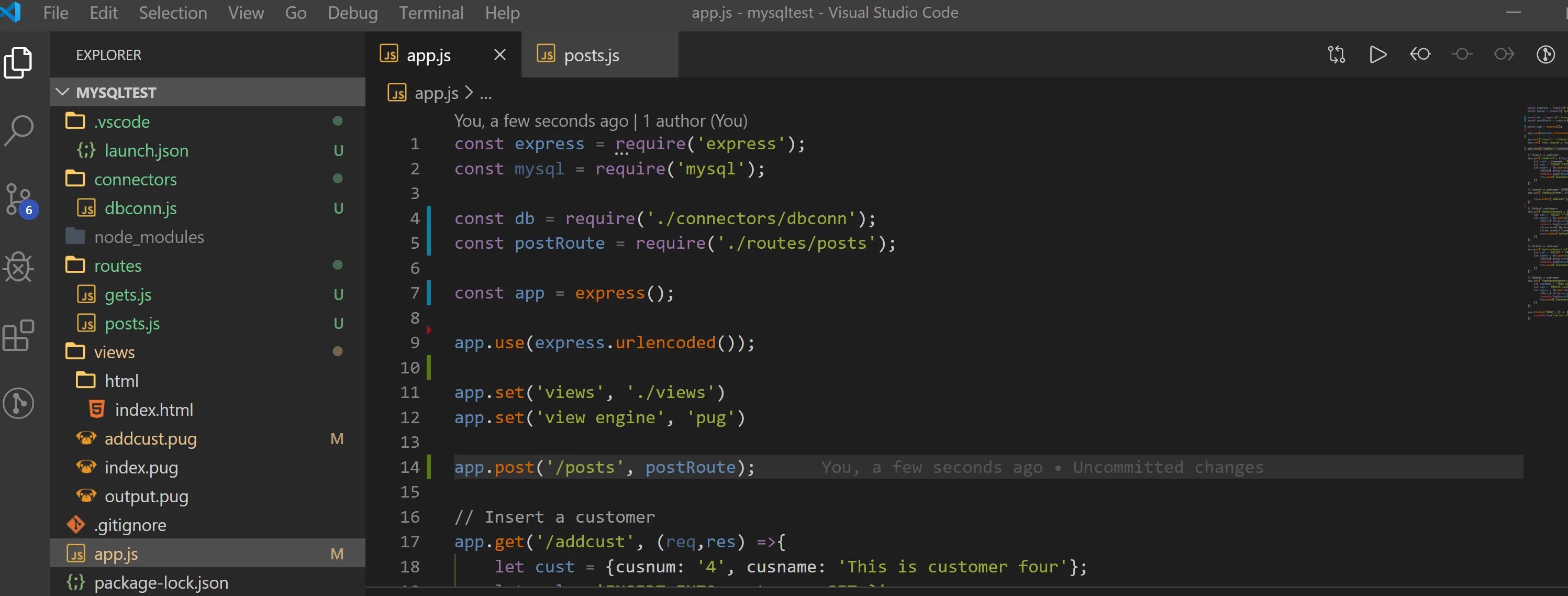Click the Run play triangle icon

click(1377, 55)
